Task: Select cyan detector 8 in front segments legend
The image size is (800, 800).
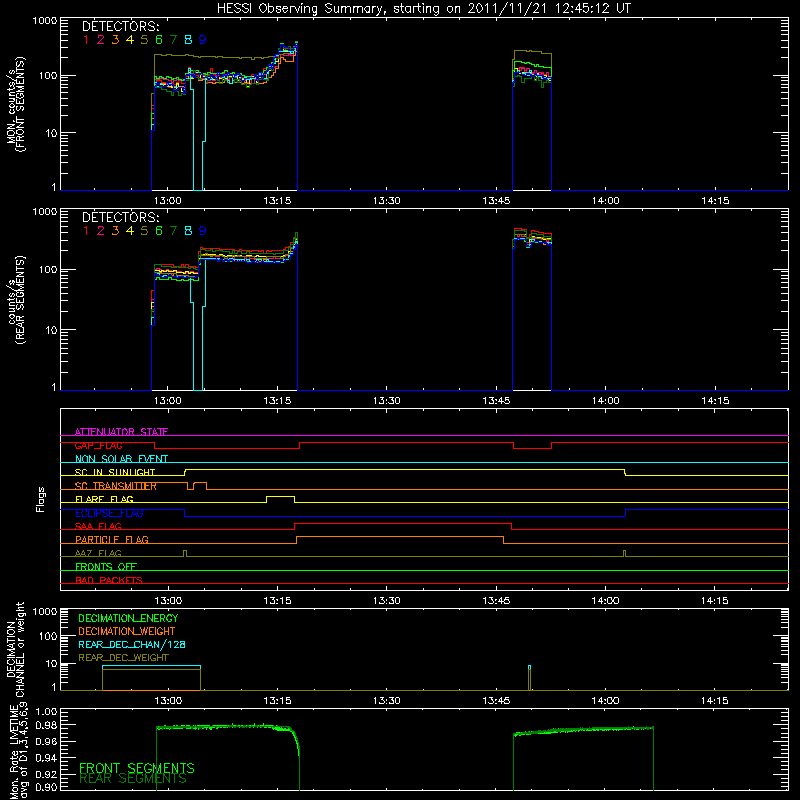Action: [188, 40]
